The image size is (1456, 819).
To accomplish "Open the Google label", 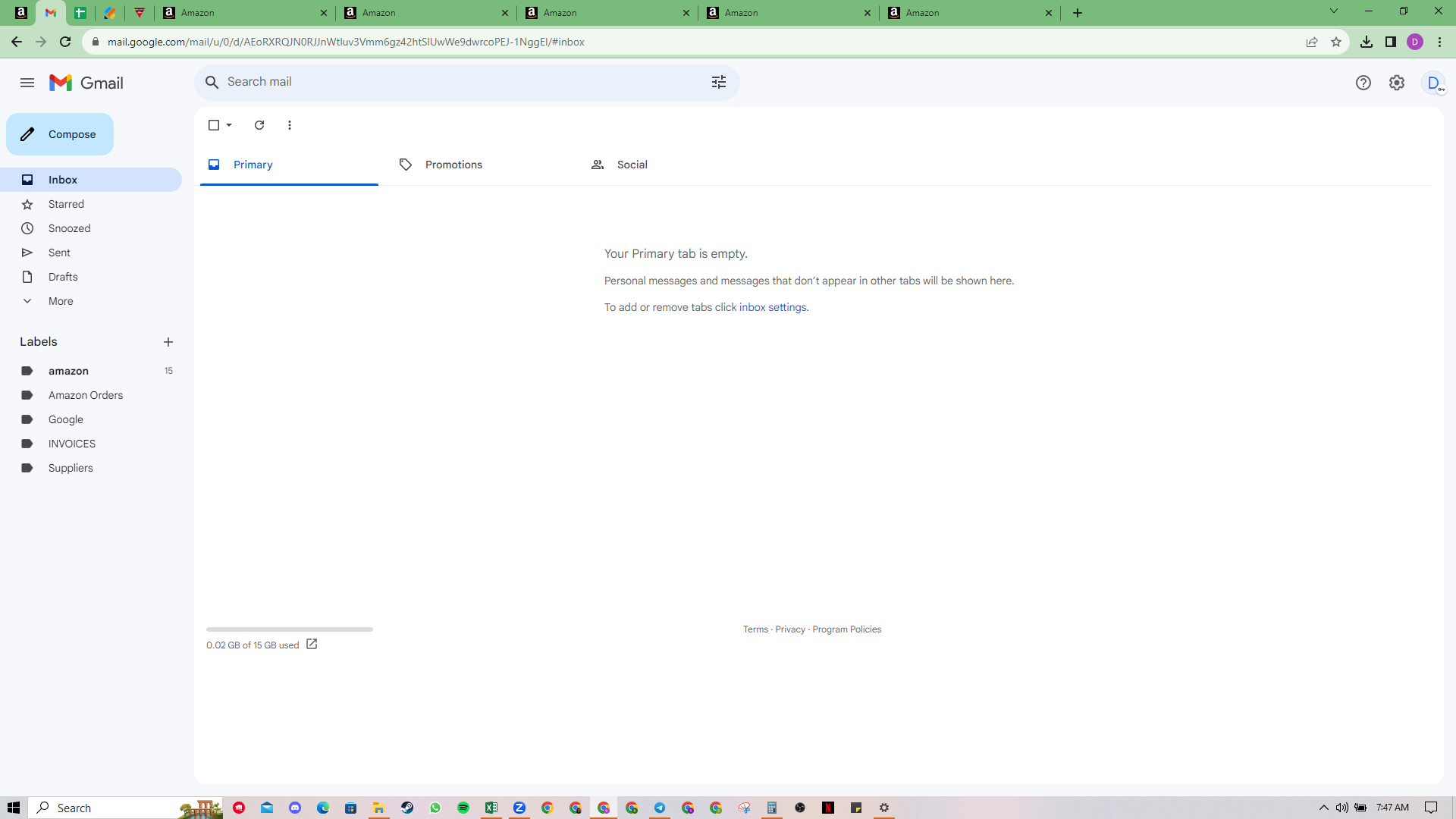I will (x=91, y=419).
